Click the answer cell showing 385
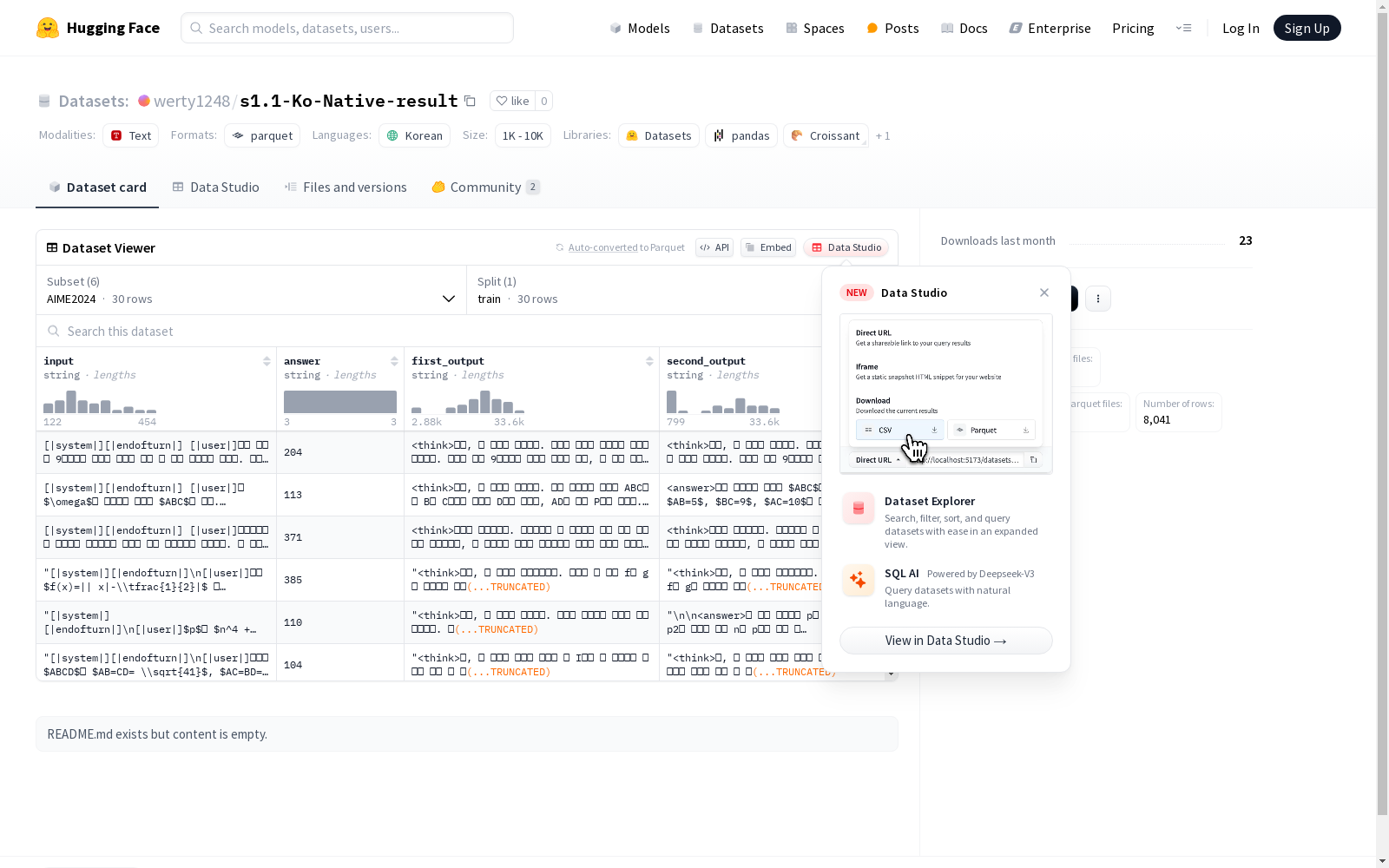This screenshot has width=1389, height=868. [x=340, y=580]
